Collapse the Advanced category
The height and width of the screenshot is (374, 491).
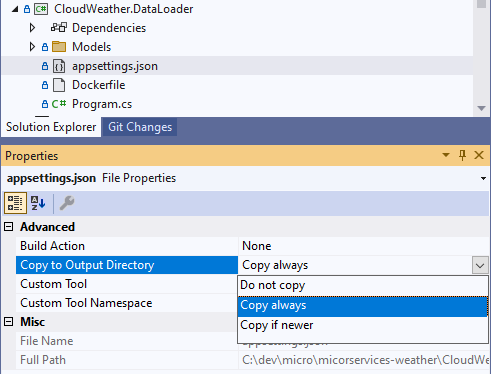[x=9, y=227]
